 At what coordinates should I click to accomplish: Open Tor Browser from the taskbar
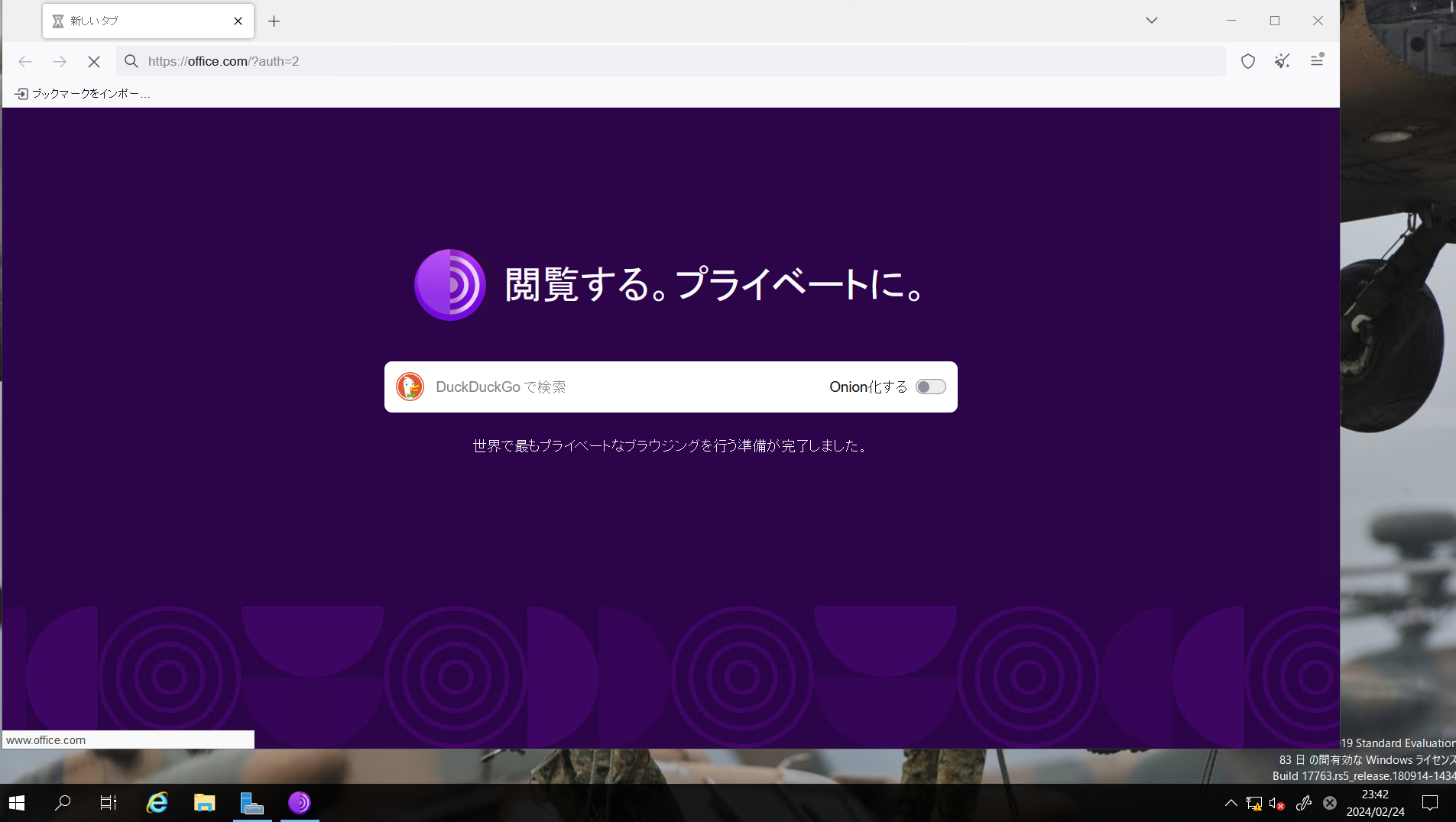[x=300, y=803]
